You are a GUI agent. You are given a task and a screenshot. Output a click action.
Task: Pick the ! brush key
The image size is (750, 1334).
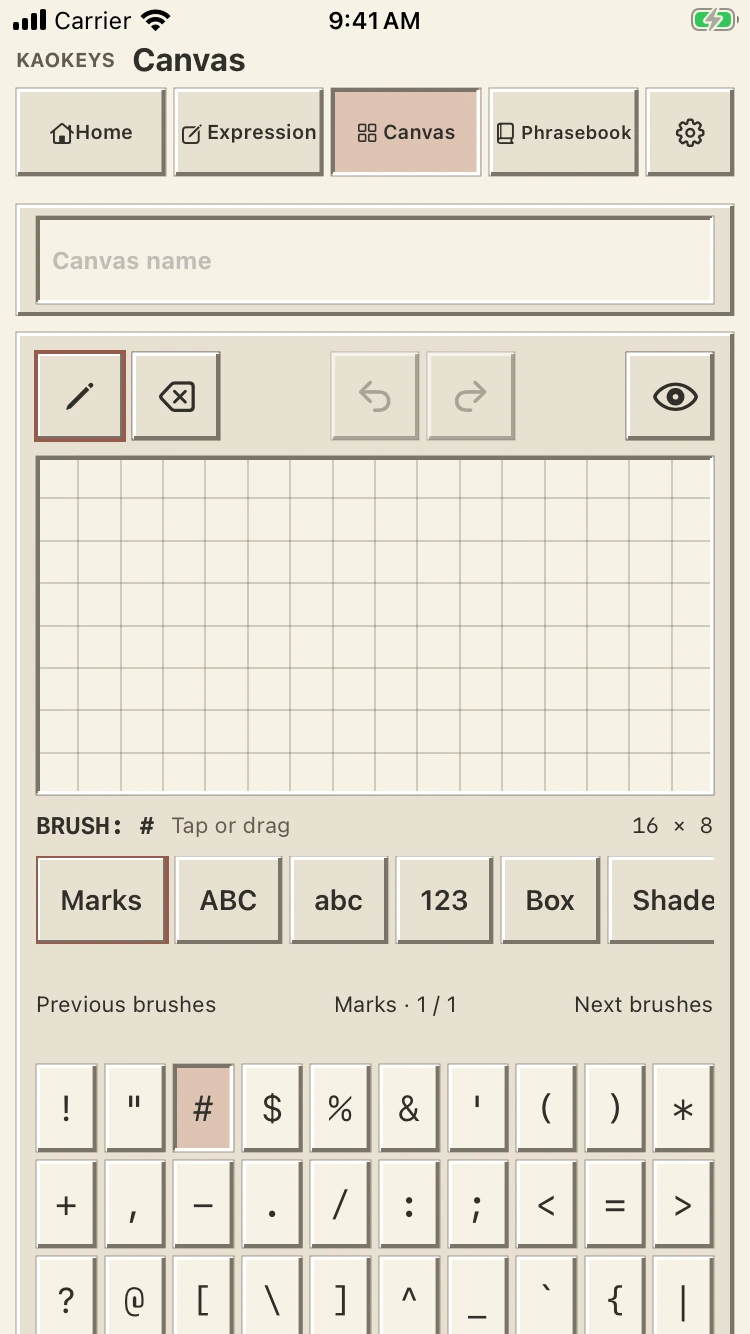(x=66, y=1108)
